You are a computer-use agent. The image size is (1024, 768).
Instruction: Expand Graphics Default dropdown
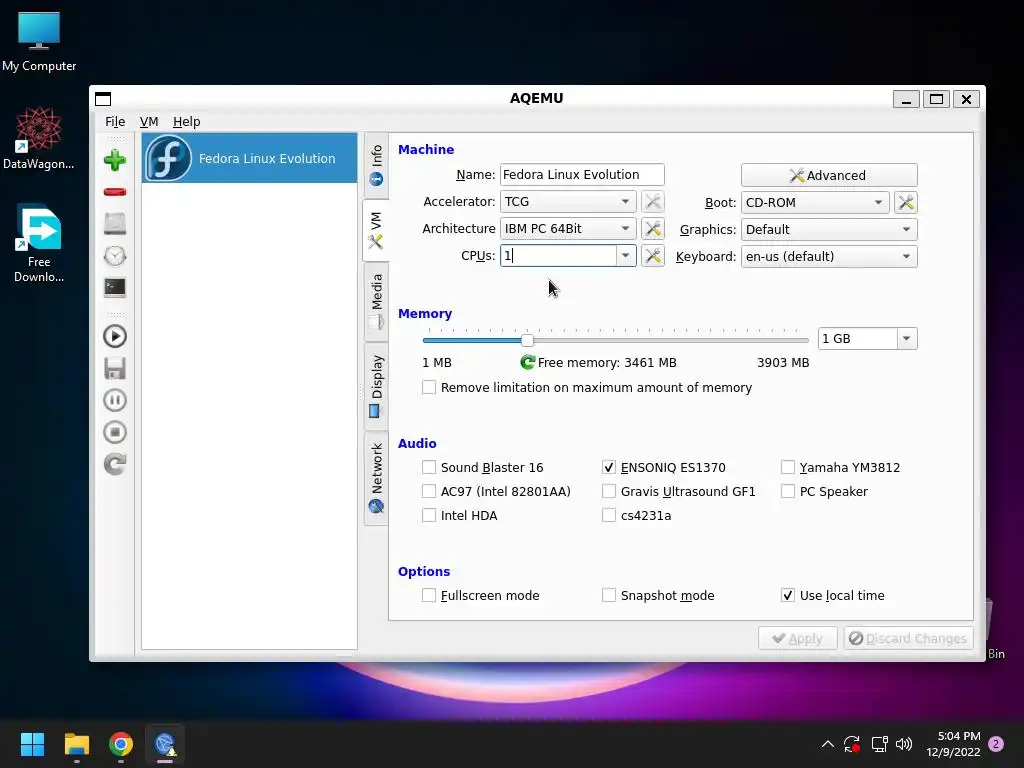tap(829, 229)
